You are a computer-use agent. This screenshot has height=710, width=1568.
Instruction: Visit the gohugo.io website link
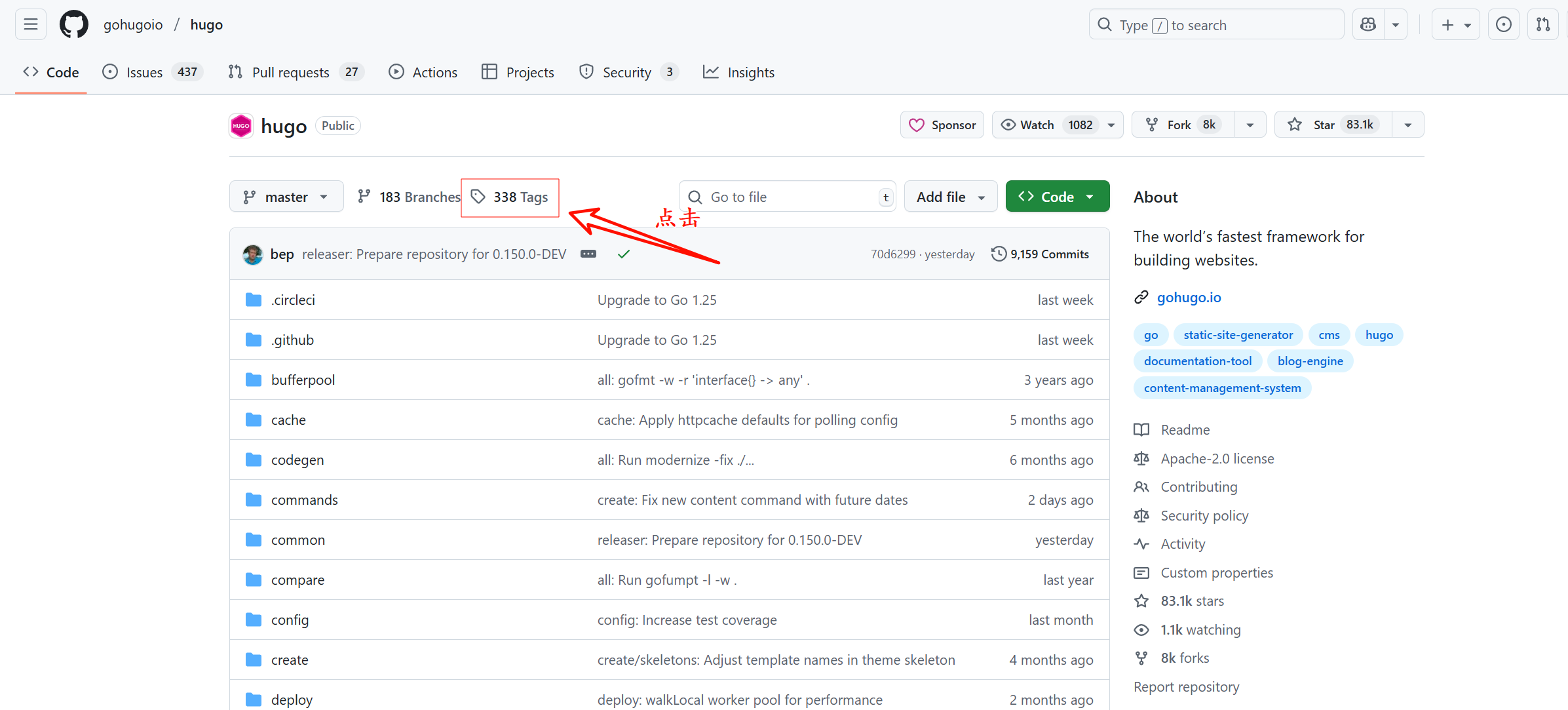[1189, 298]
